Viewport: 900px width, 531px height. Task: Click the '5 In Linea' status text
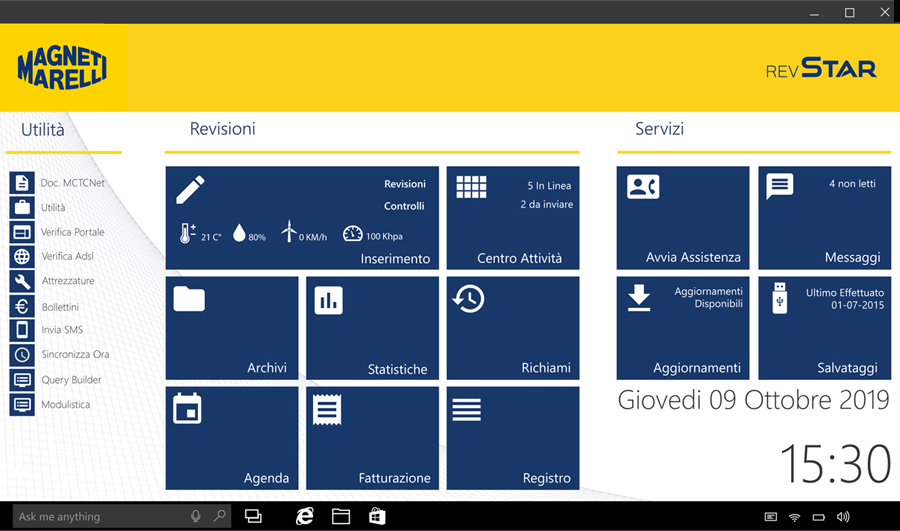point(549,185)
